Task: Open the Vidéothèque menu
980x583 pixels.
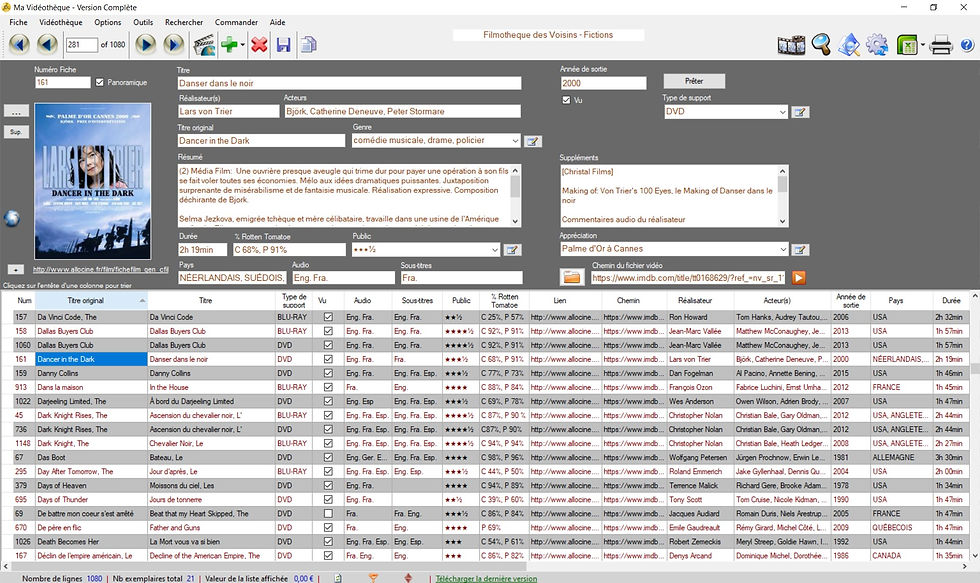Action: click(x=61, y=22)
